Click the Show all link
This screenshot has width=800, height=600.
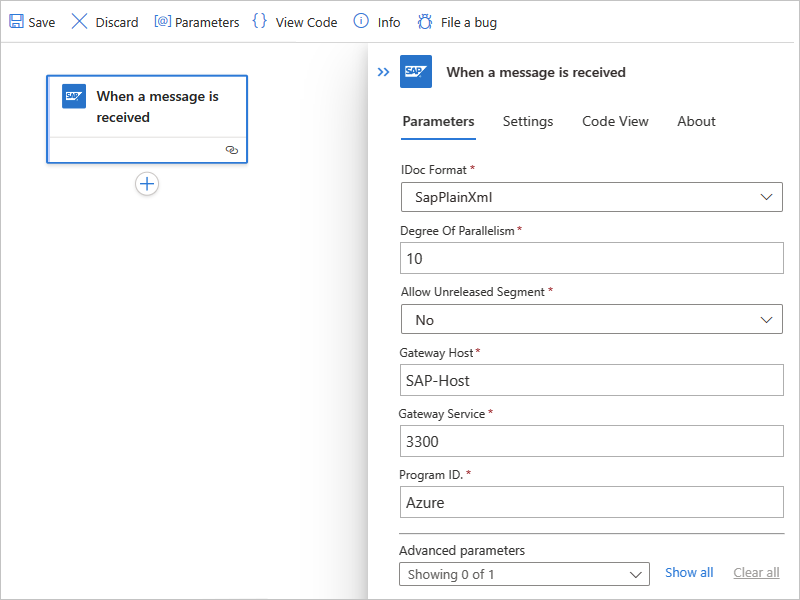coord(689,573)
